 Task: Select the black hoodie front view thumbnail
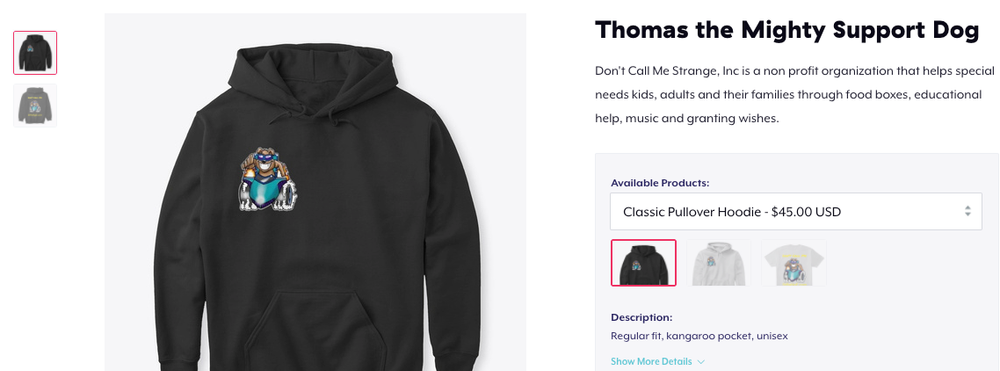pos(35,53)
